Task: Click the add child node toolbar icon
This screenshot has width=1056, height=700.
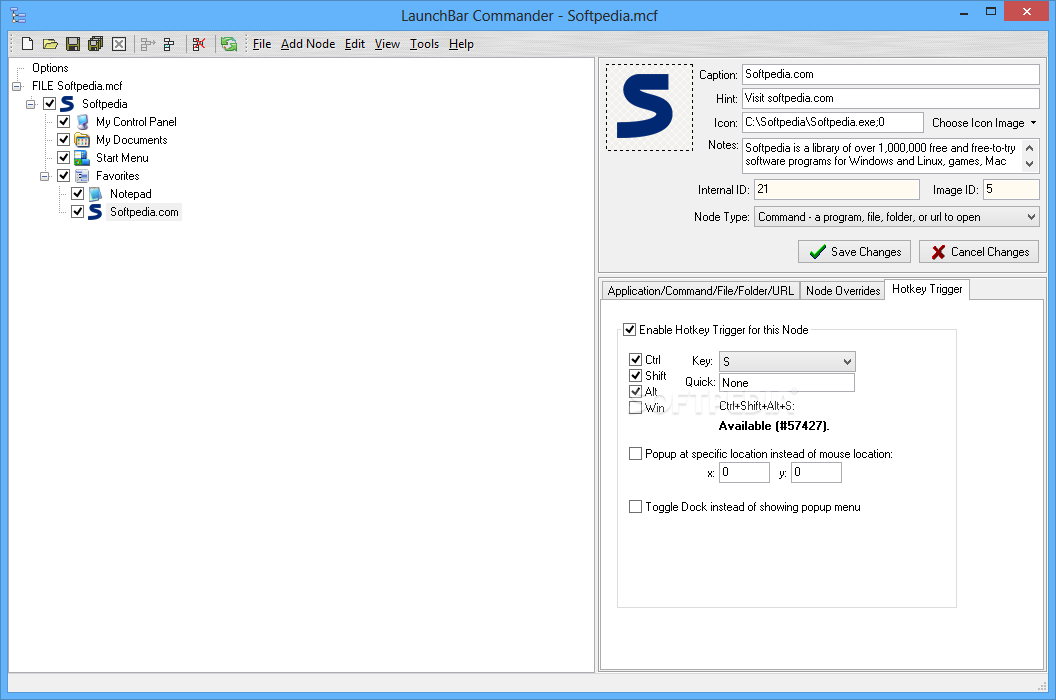Action: [169, 44]
